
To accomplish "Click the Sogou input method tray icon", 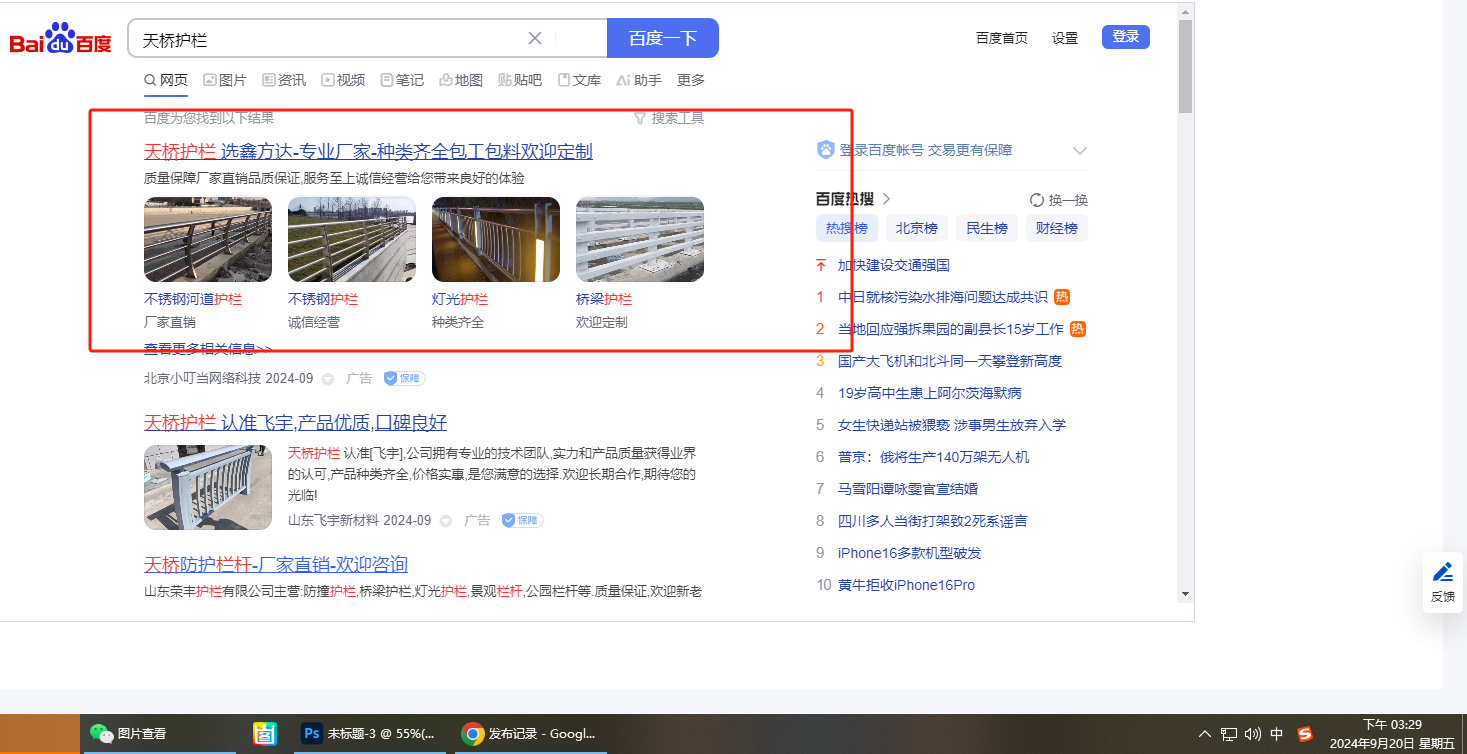I will click(1305, 734).
